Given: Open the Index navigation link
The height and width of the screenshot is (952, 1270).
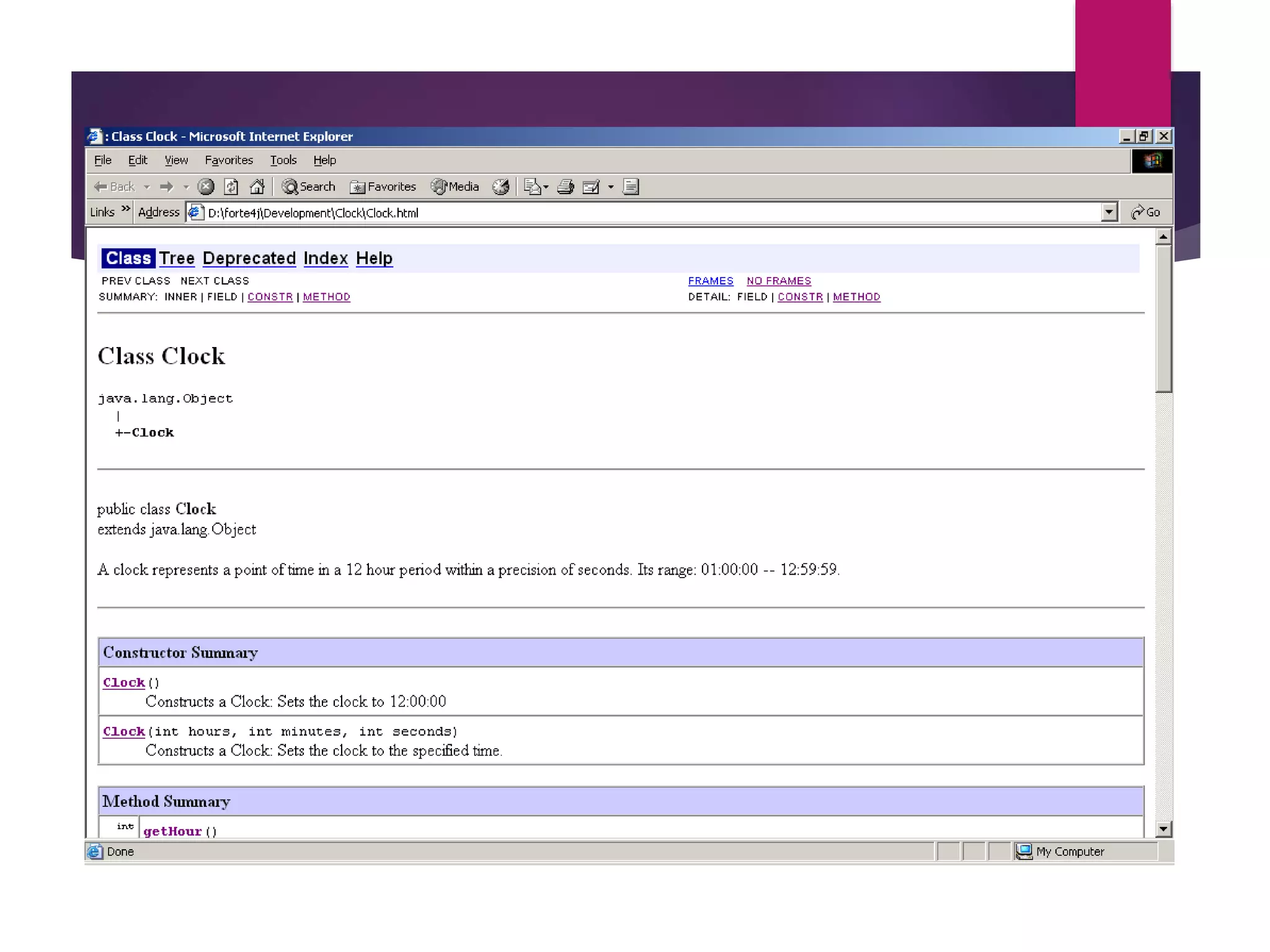Looking at the screenshot, I should pos(326,258).
